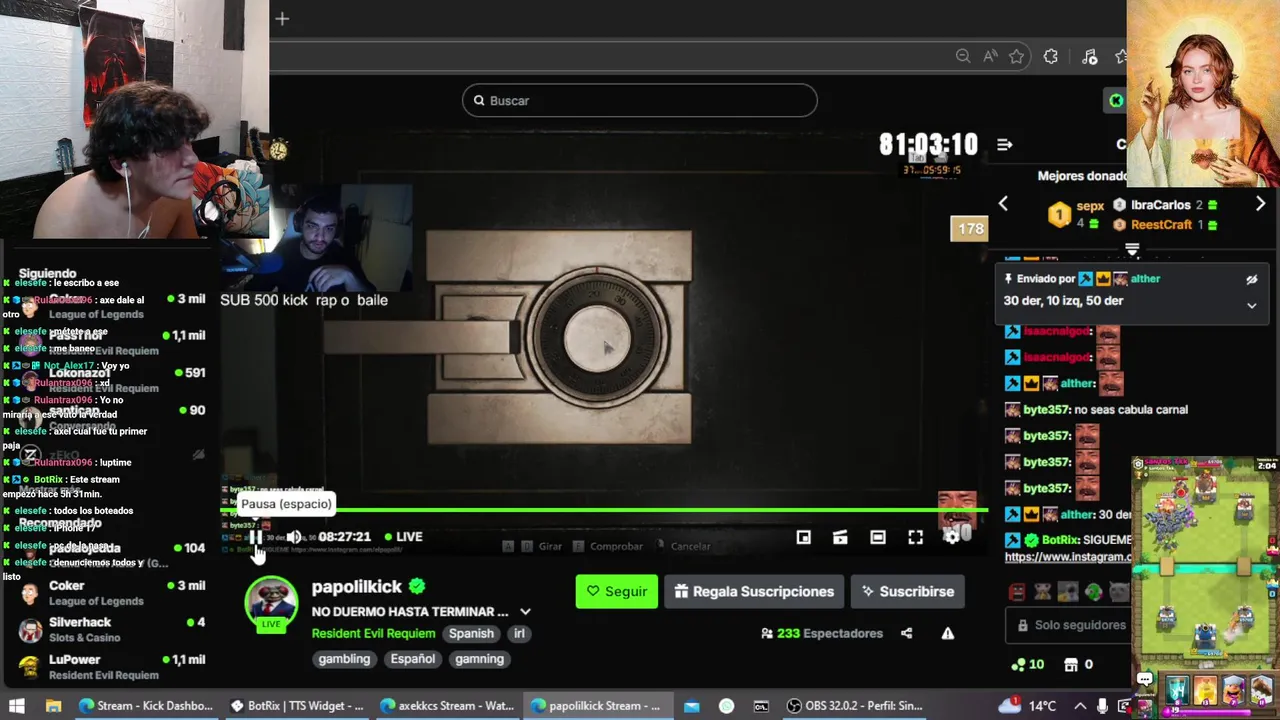This screenshot has height=720, width=1280.
Task: Switch to axekkcs Stream taskbar window
Action: [448, 705]
